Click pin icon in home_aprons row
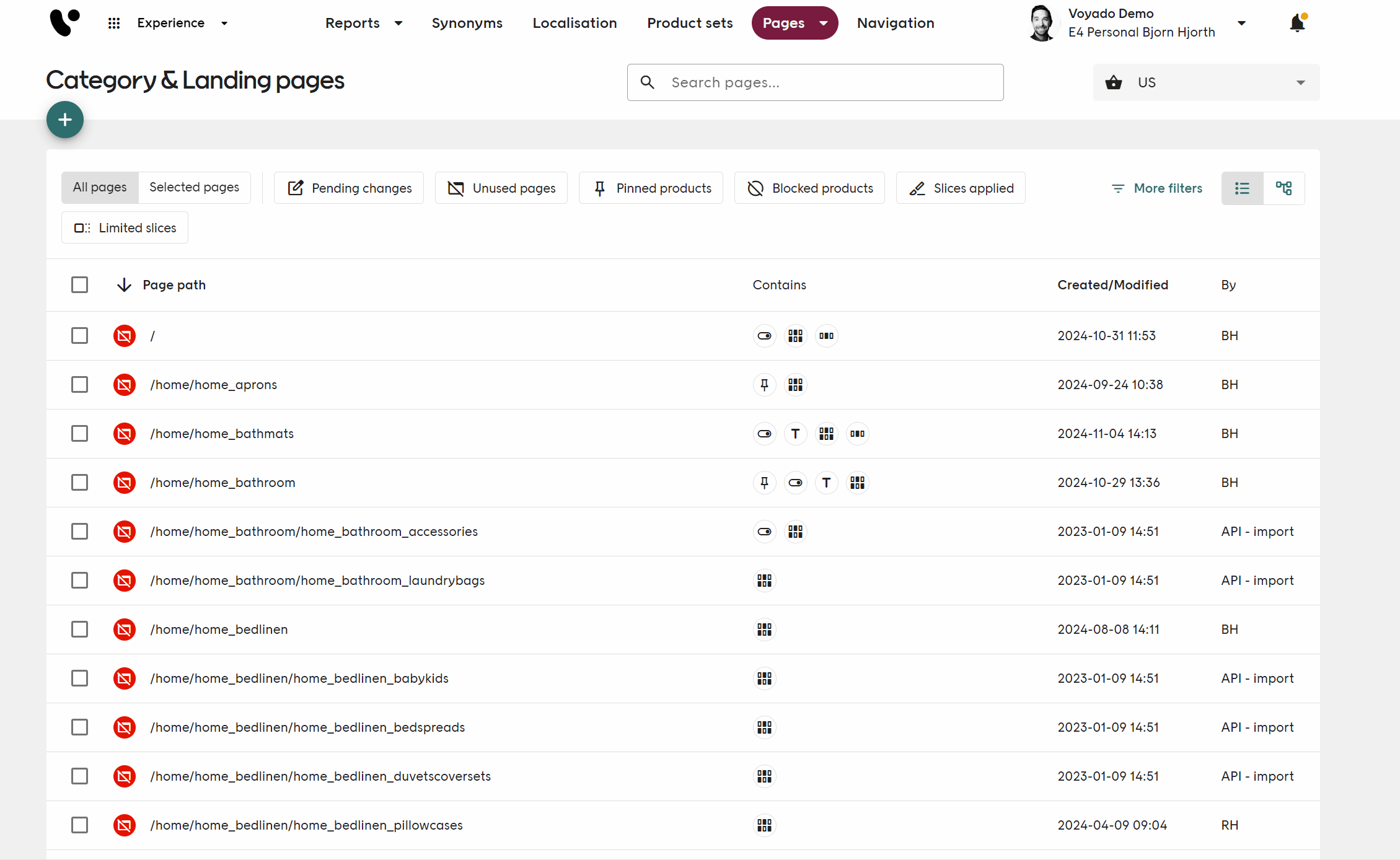The width and height of the screenshot is (1400, 860). [x=764, y=385]
